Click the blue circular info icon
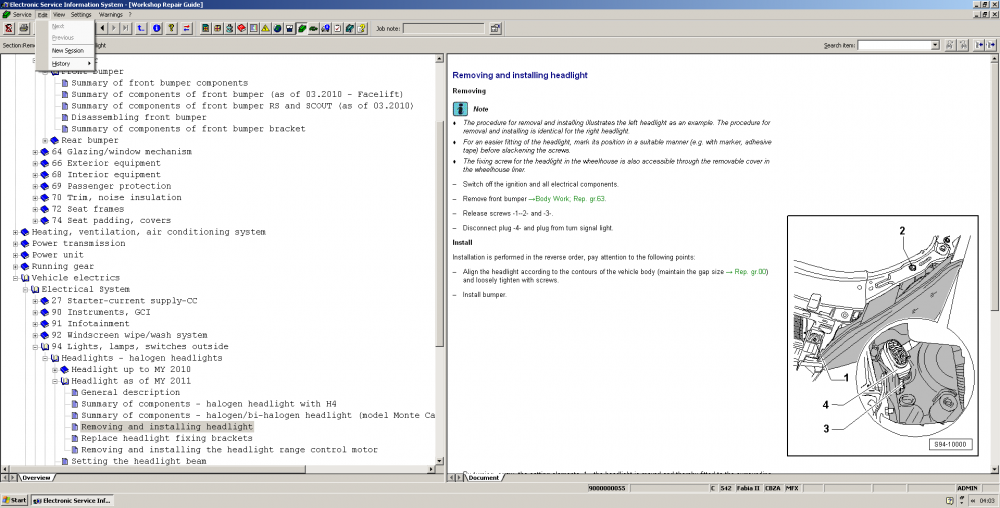The image size is (1000, 508). coord(157,28)
